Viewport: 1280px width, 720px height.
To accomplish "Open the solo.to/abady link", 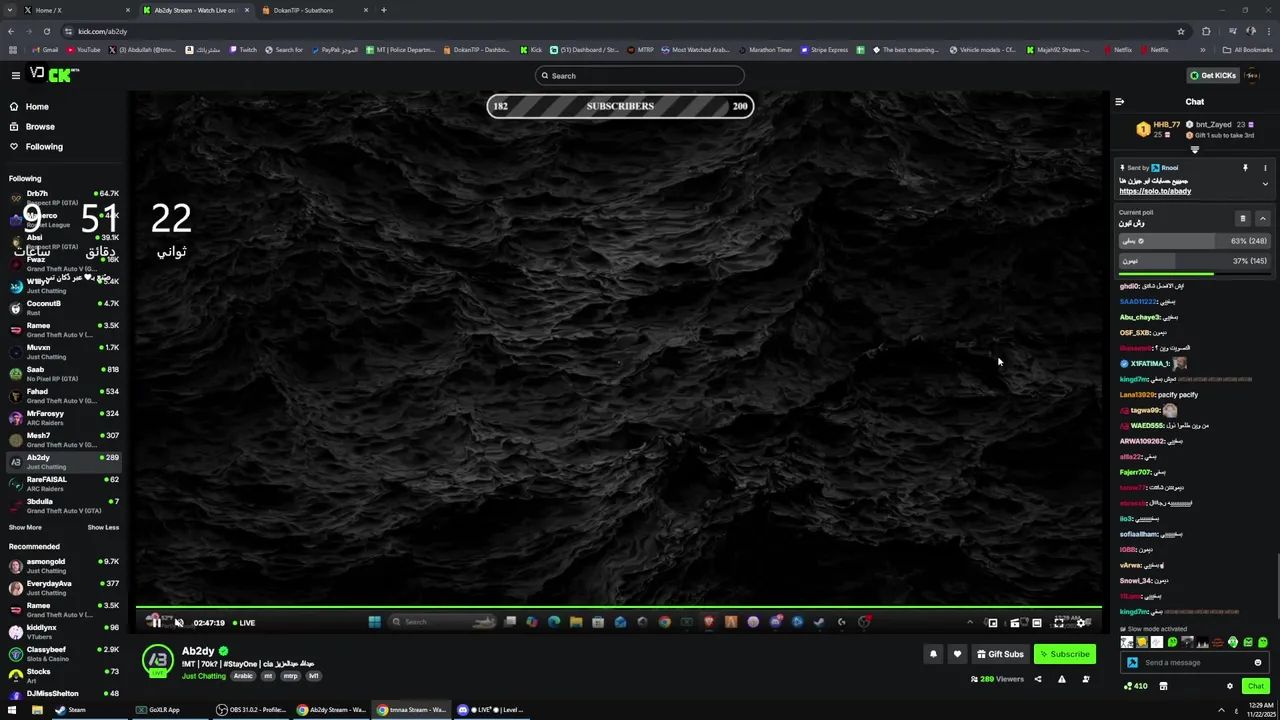I will [1155, 191].
